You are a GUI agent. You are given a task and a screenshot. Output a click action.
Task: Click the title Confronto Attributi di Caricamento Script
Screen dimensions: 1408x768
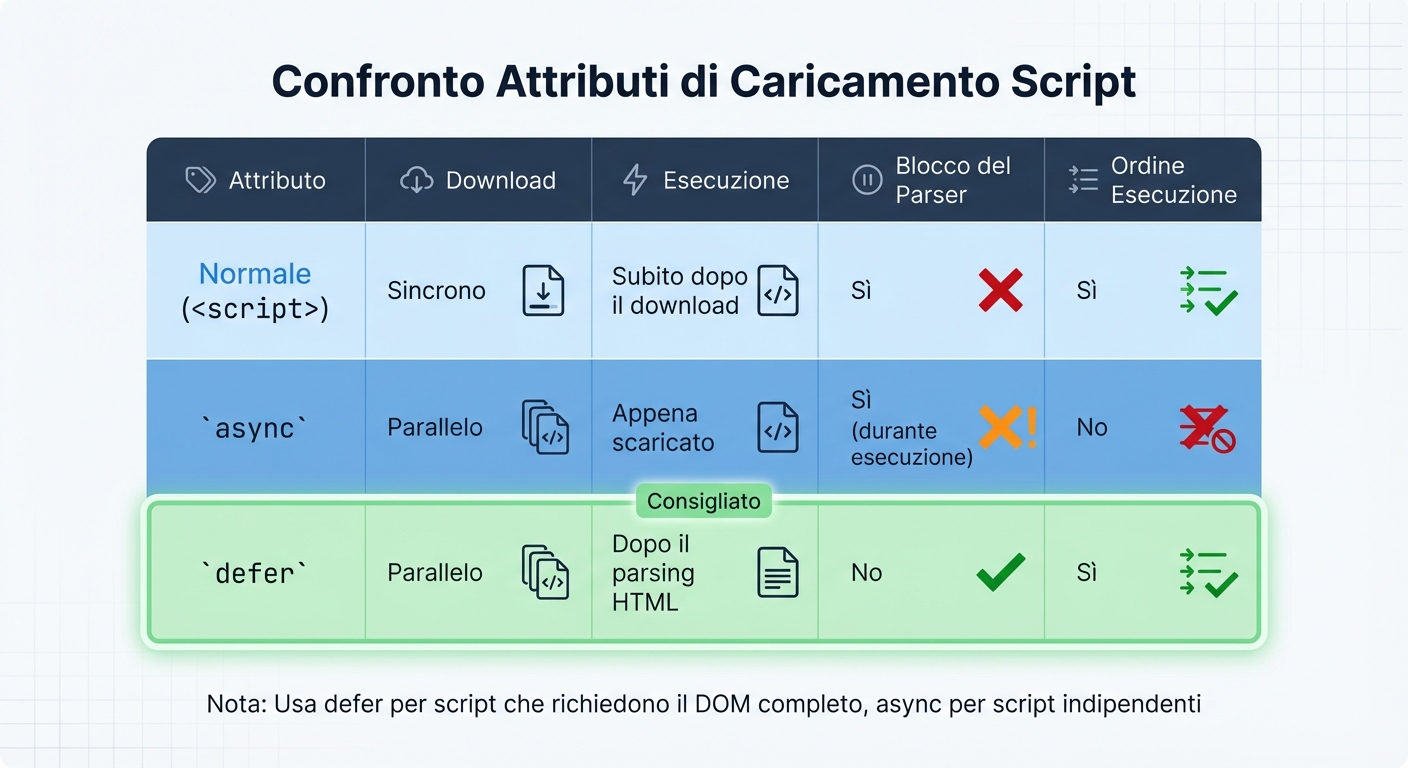pos(704,82)
